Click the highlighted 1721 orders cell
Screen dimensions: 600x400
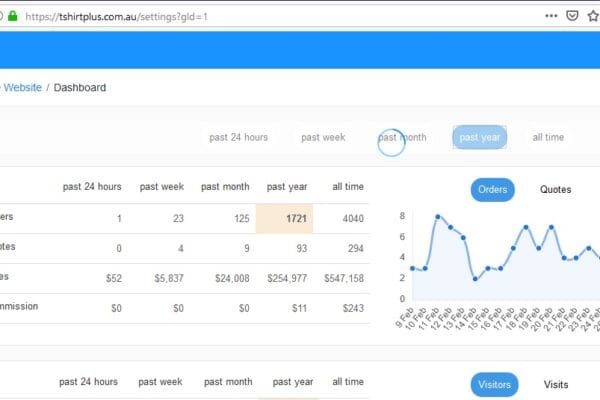(289, 218)
